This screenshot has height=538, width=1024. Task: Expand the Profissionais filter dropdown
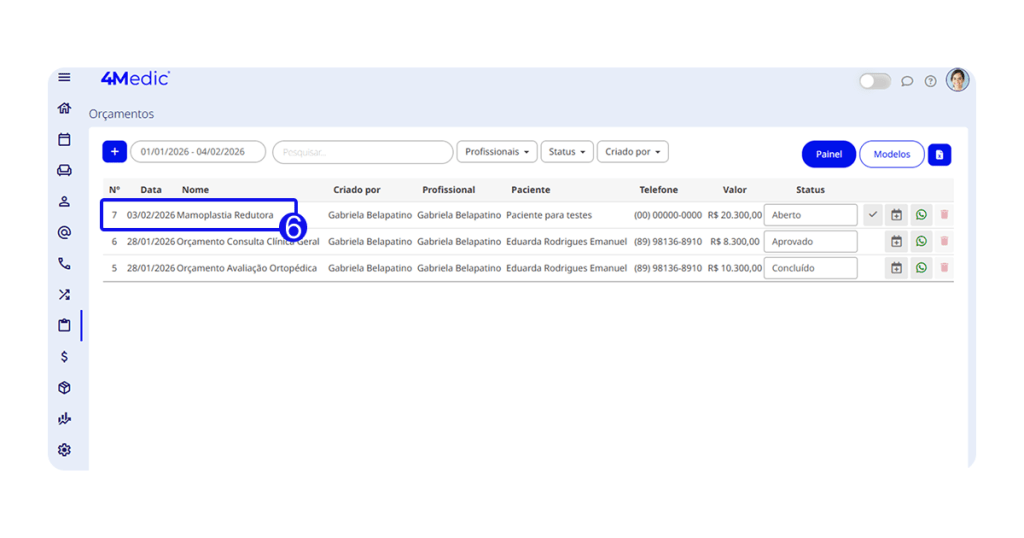[497, 152]
